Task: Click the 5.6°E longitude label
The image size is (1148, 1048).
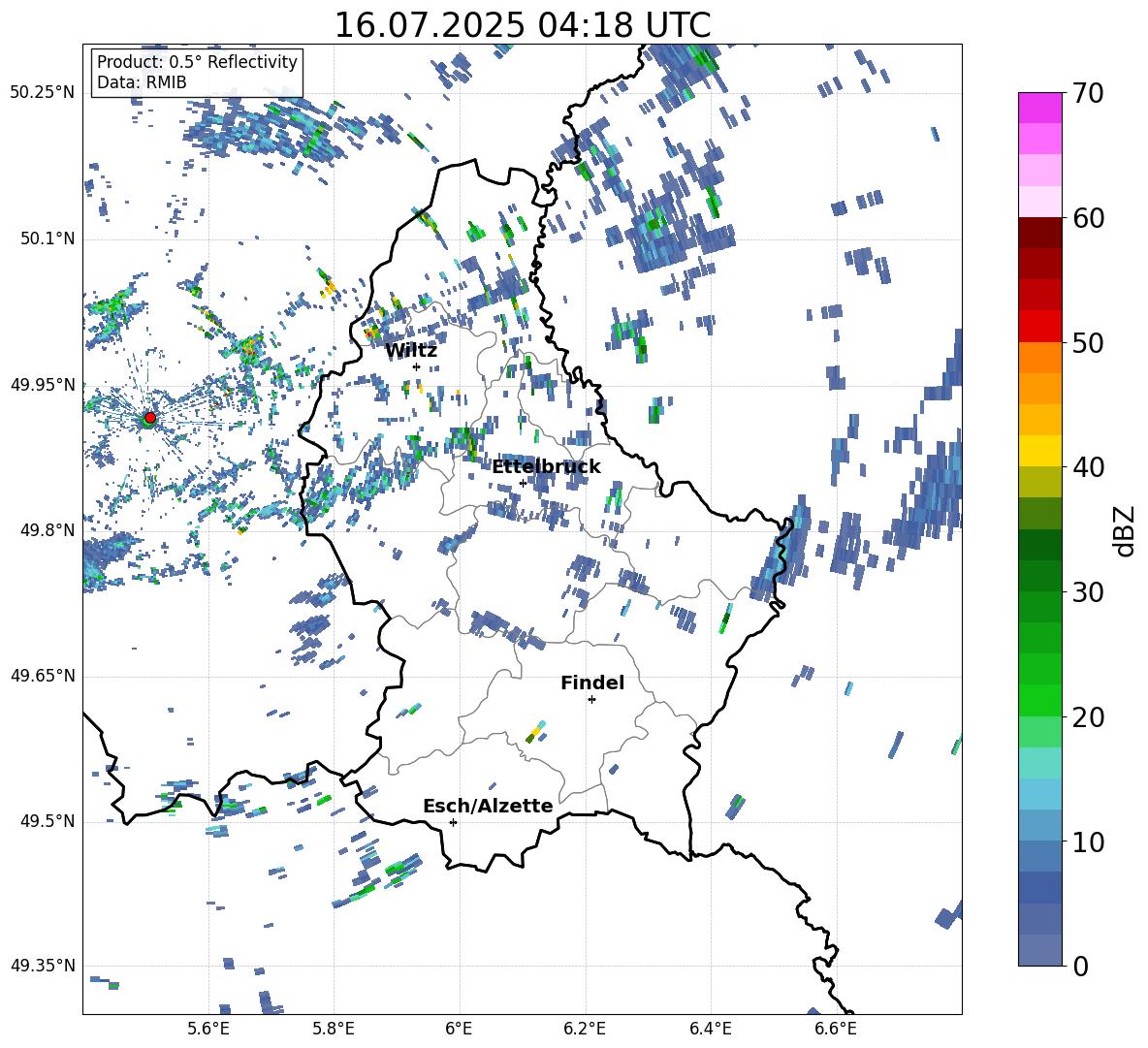Action: (208, 1029)
